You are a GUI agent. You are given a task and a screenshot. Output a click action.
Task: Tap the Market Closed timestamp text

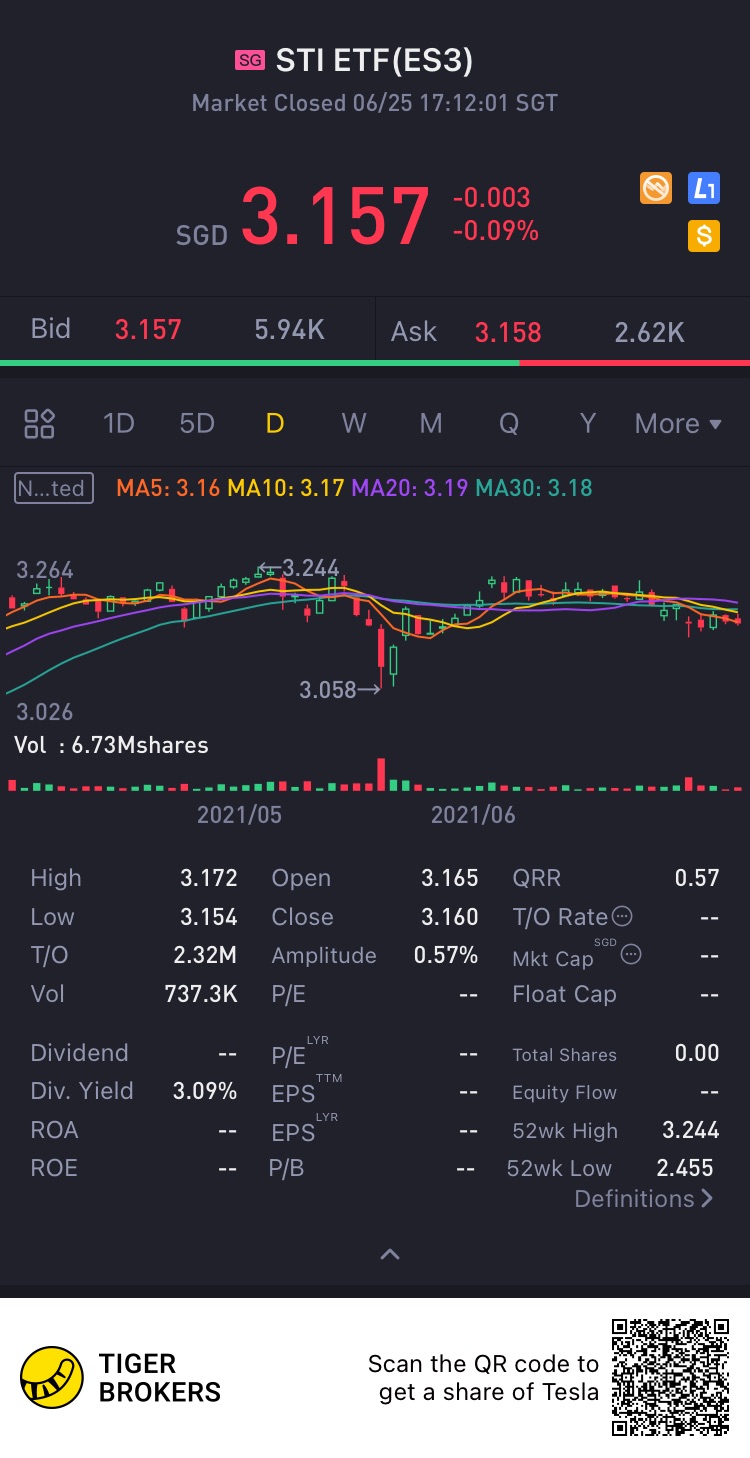tap(375, 103)
